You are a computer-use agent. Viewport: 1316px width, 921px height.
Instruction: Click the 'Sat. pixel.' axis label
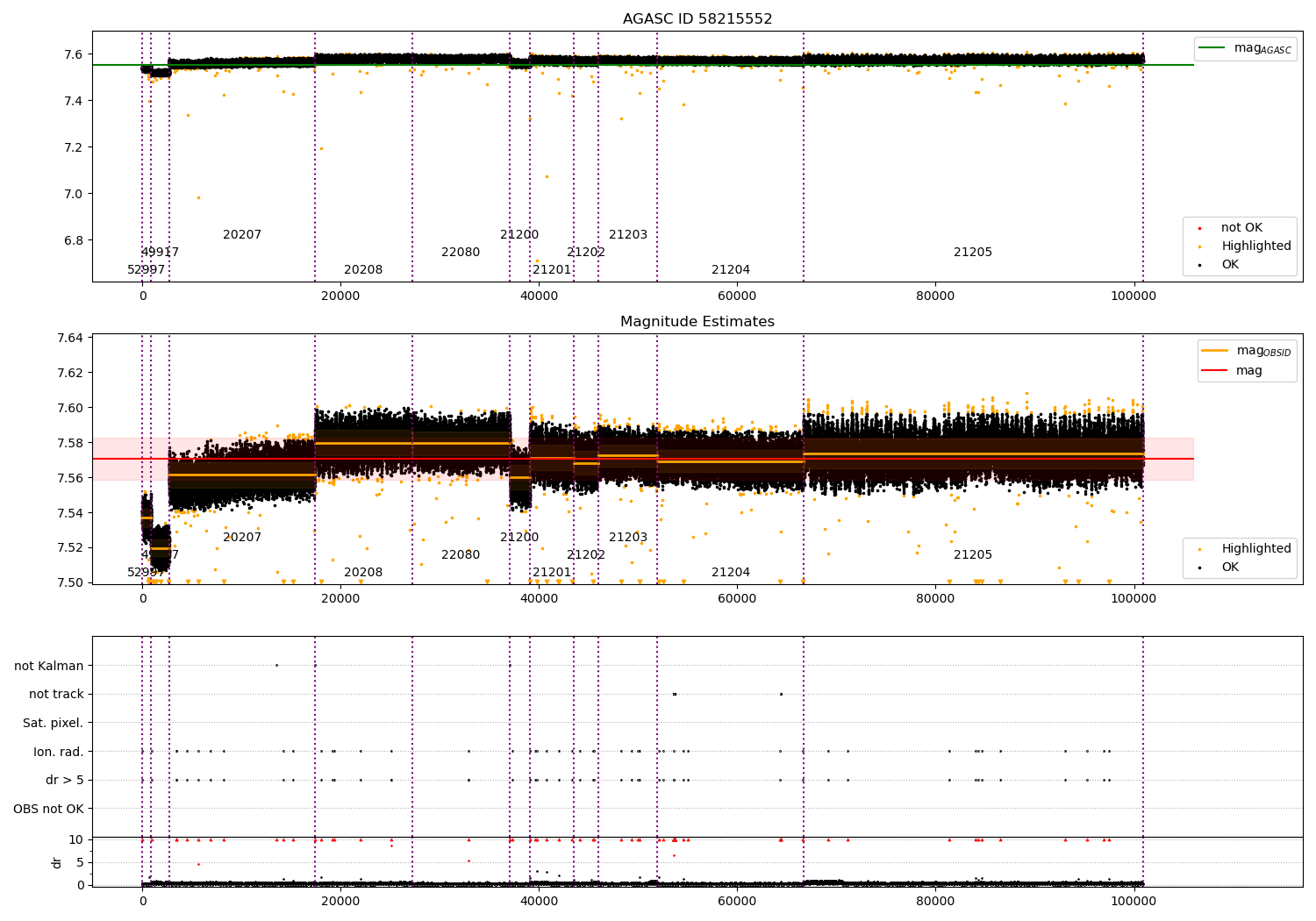point(54,723)
